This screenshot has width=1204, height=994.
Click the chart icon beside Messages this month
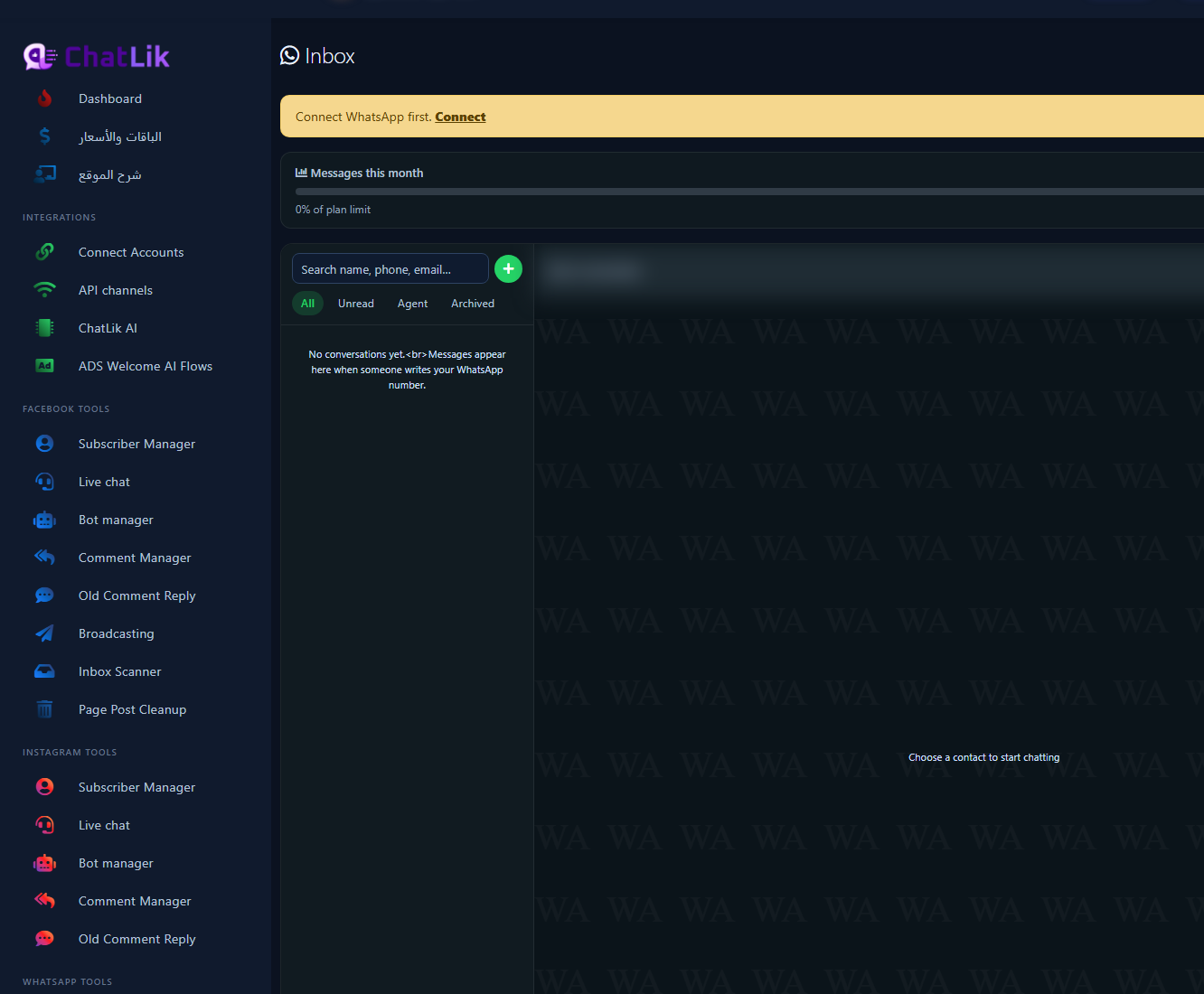[x=301, y=173]
